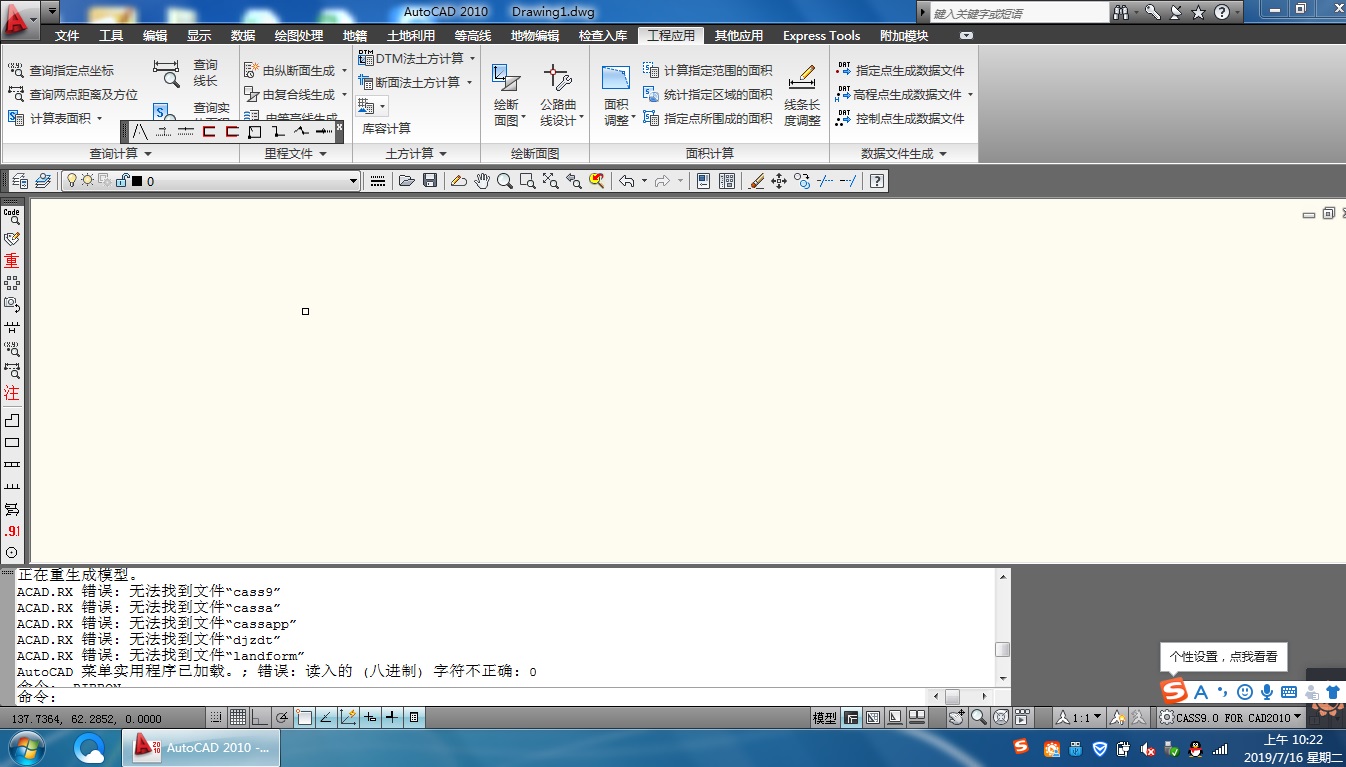Click the undo arrow icon
This screenshot has width=1346, height=767.
[627, 181]
